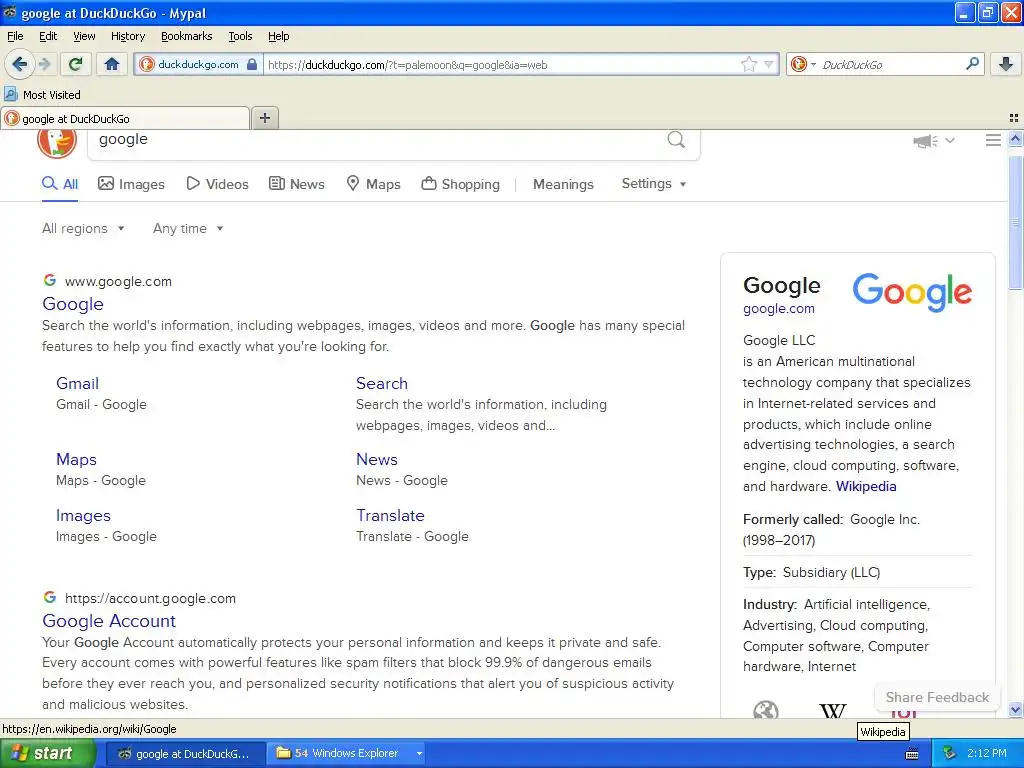This screenshot has height=768, width=1024.
Task: Click the www.google.com result URL
Action: click(x=118, y=281)
